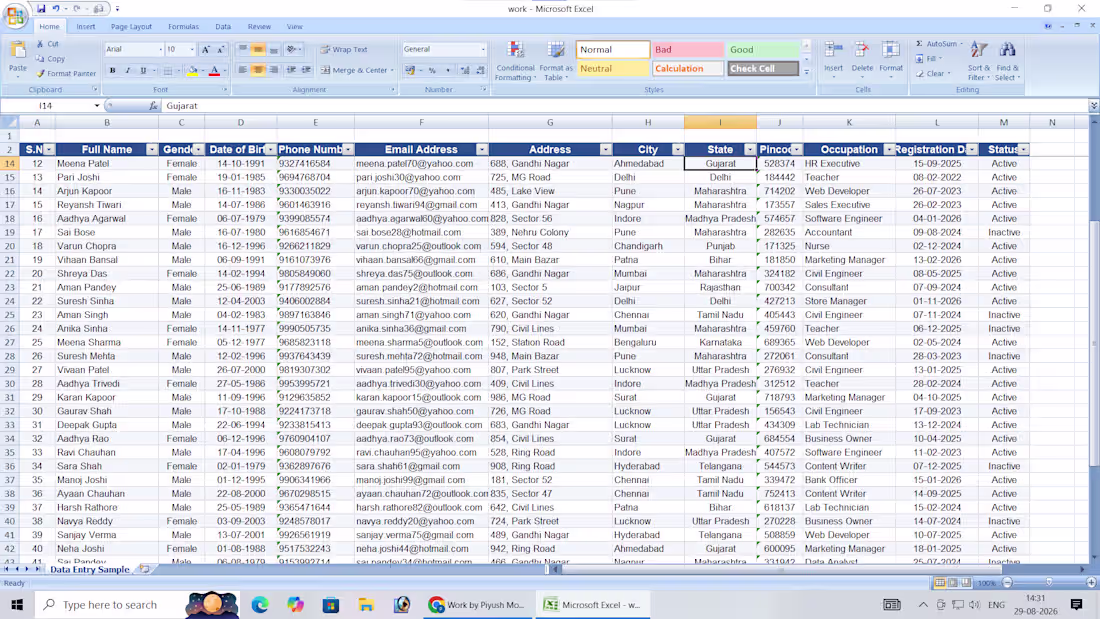Toggle Wrap Text for the cell
1100x619 pixels.
click(344, 50)
